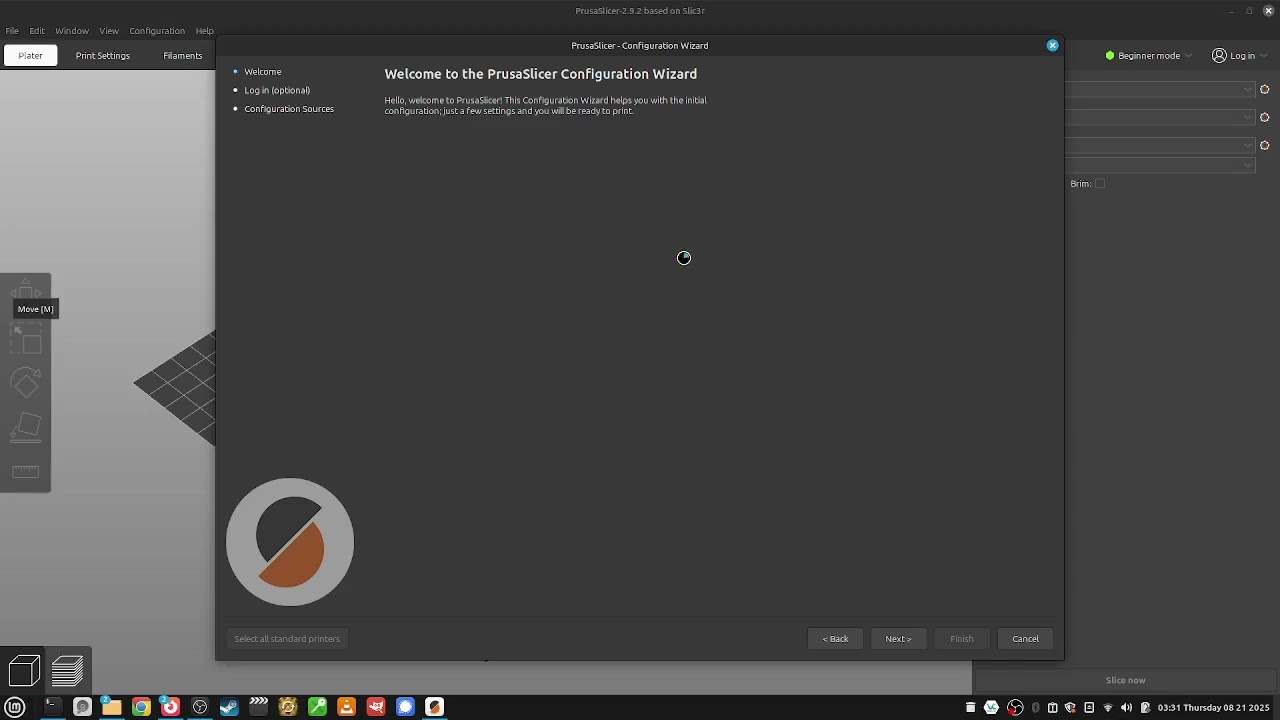Image resolution: width=1280 pixels, height=720 pixels.
Task: Click the Back button in wizard
Action: (x=835, y=639)
